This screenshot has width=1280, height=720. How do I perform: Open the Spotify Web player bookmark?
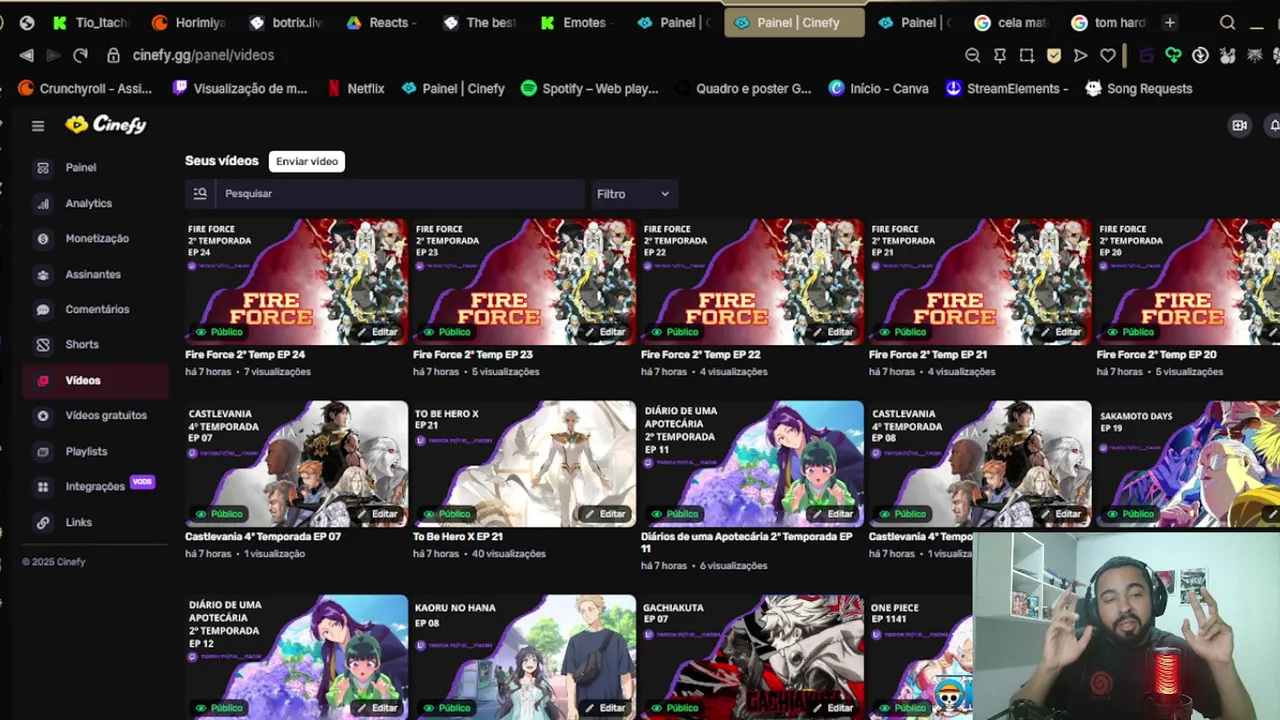point(590,88)
